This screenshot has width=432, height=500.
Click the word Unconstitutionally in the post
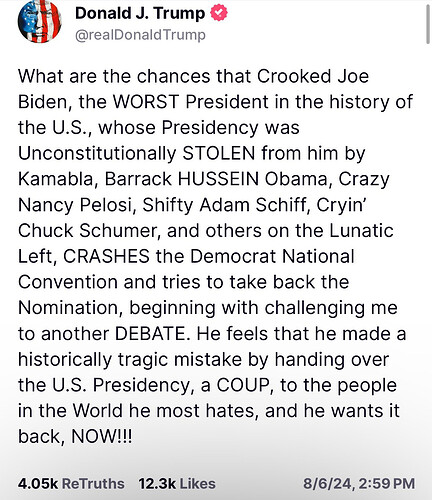[97, 154]
